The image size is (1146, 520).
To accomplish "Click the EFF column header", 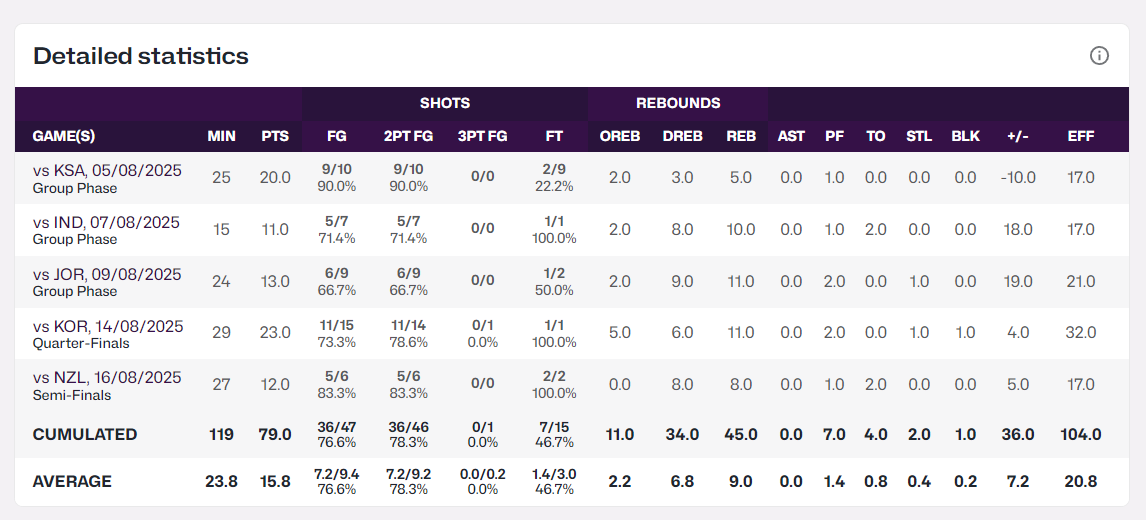I will (1081, 136).
